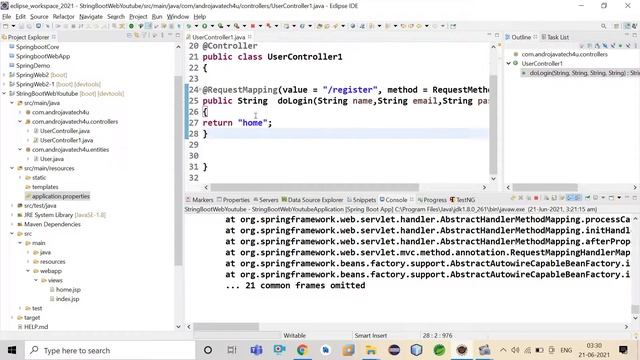
Task: Click line 29 in the code editor
Action: 337,144
